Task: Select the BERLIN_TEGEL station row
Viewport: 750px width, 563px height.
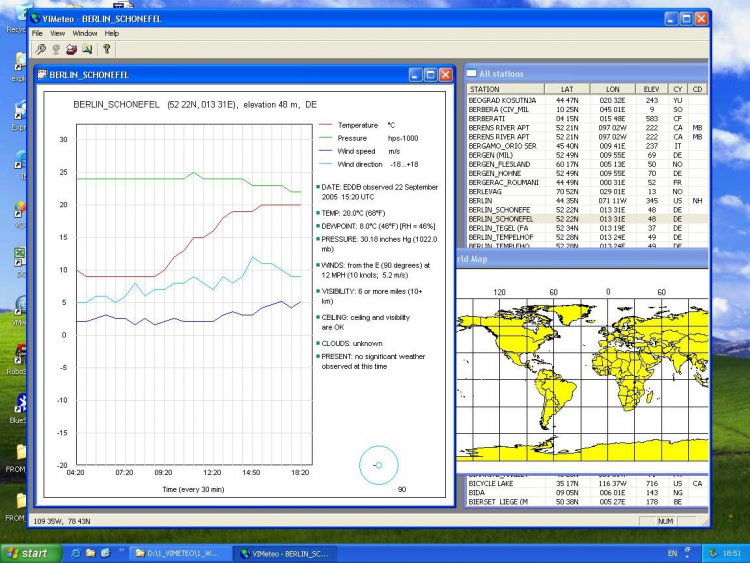Action: pos(499,227)
